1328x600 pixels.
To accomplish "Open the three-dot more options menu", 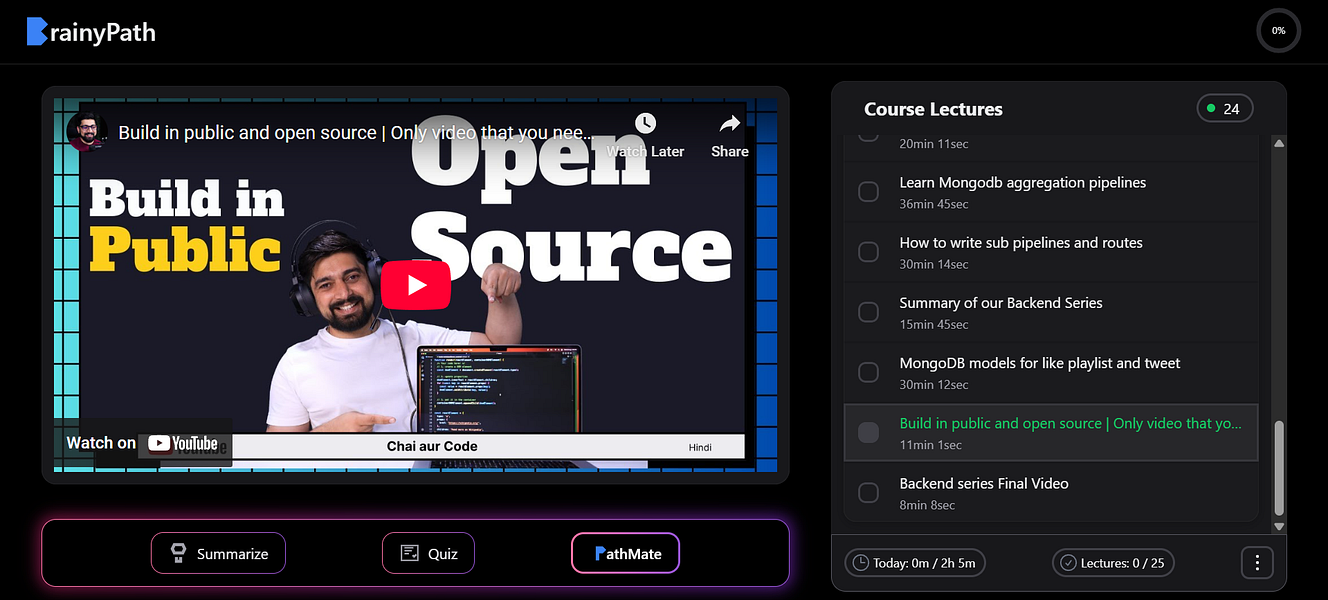I will (1257, 563).
